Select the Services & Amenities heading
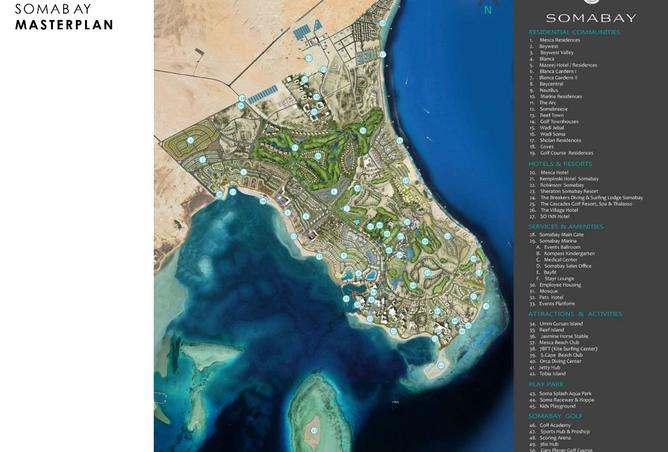 coord(566,227)
